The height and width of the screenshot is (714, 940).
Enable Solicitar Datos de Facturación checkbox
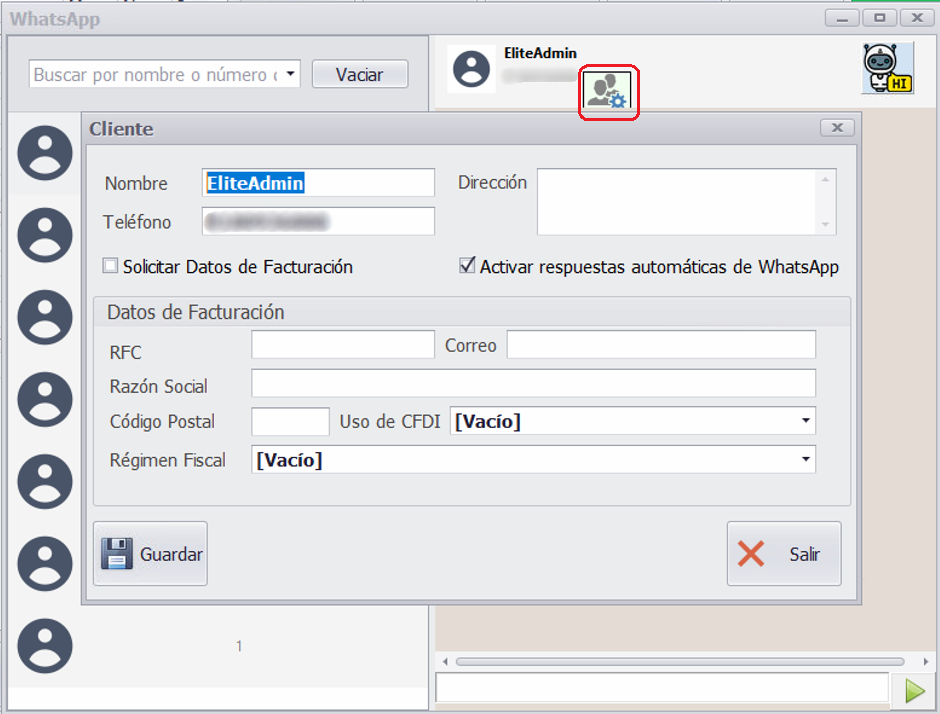click(x=111, y=267)
